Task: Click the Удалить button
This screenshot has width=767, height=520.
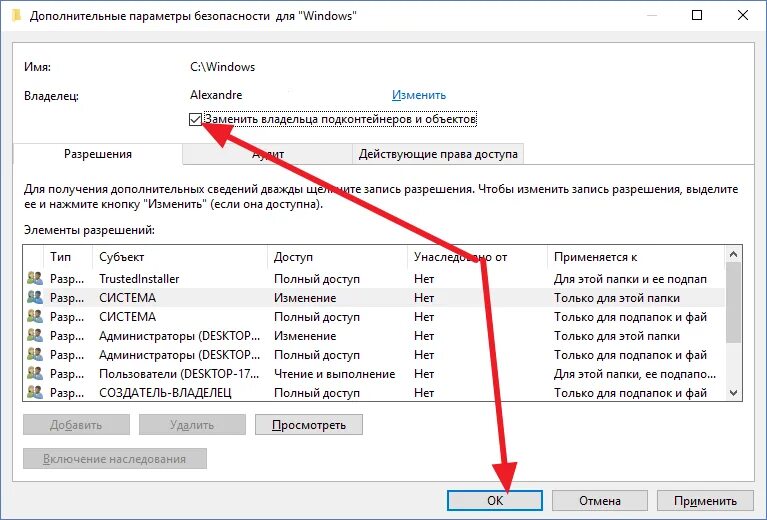Action: coord(192,425)
